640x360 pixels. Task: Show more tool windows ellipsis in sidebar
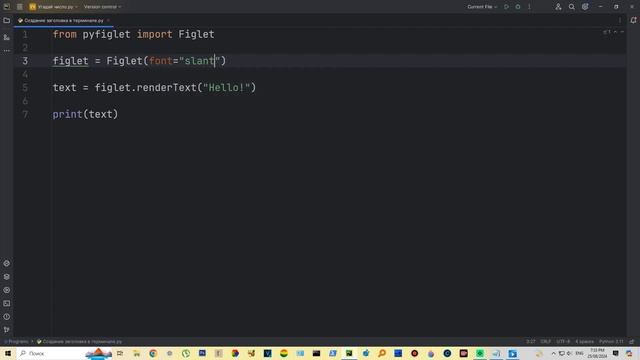tap(7, 51)
